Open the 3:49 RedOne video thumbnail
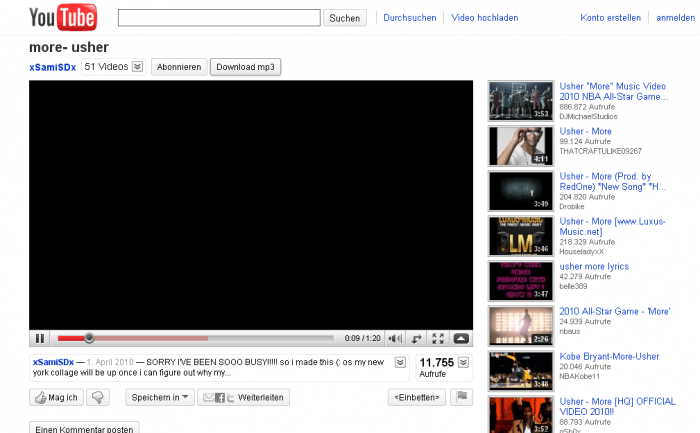This screenshot has width=700, height=433. coord(521,191)
